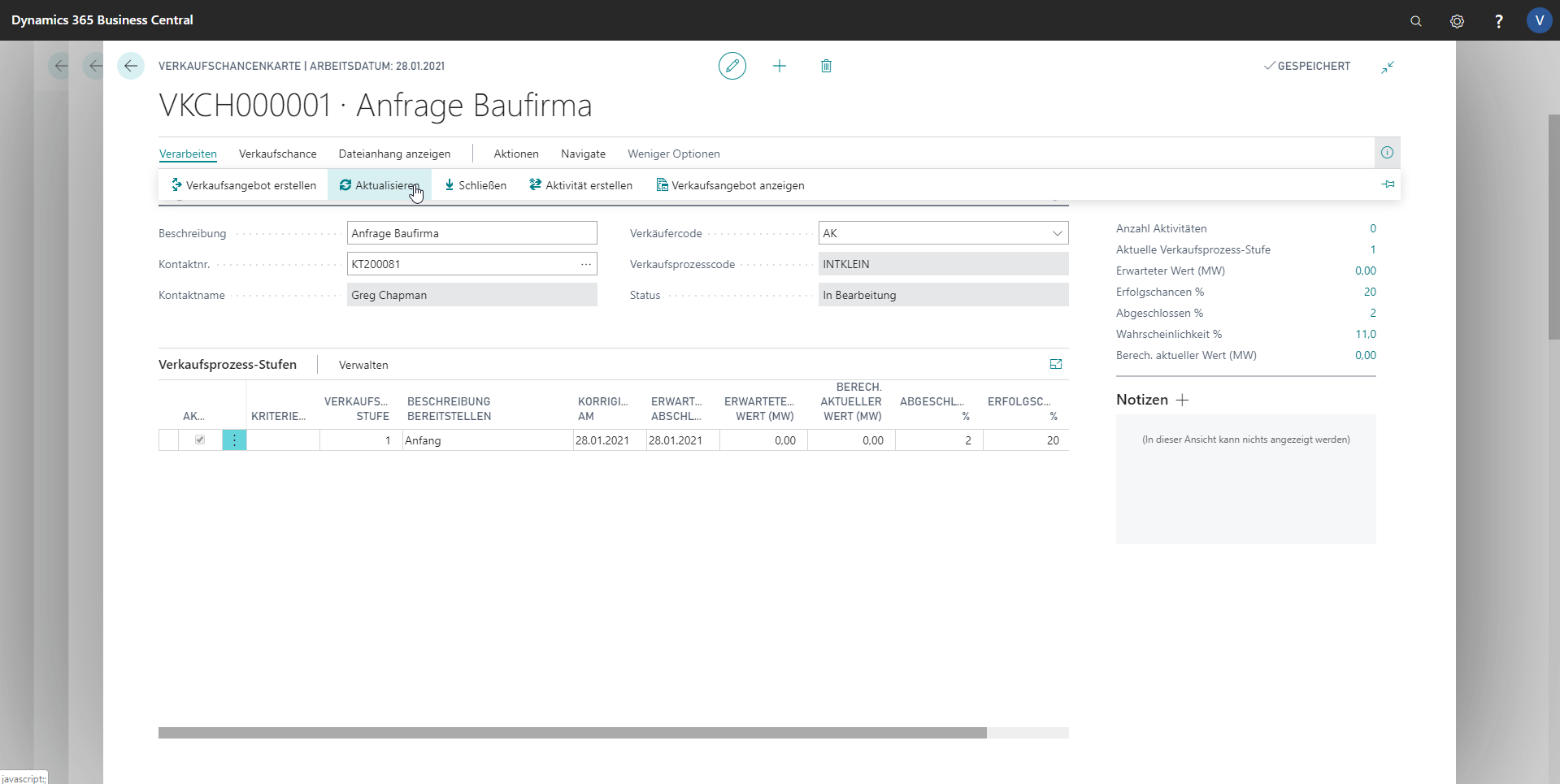Click Kriterie... column header
The width and height of the screenshot is (1560, 784).
coord(278,416)
